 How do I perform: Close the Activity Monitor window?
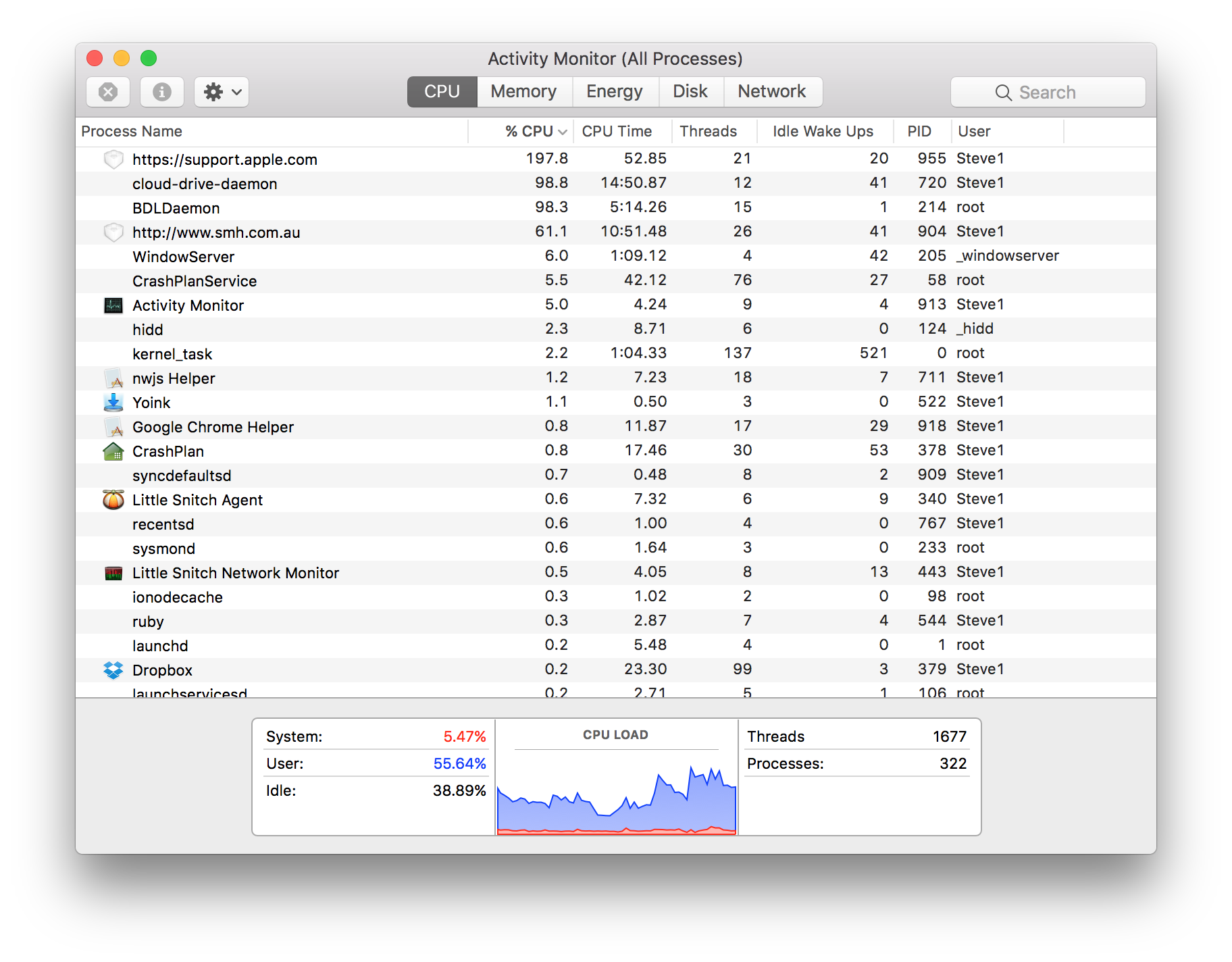(x=95, y=58)
